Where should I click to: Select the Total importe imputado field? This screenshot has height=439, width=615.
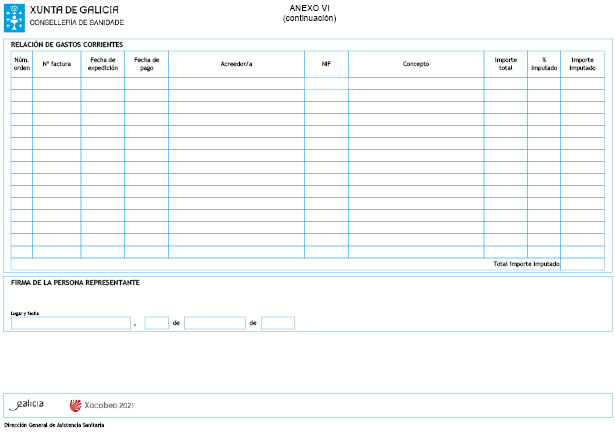582,265
